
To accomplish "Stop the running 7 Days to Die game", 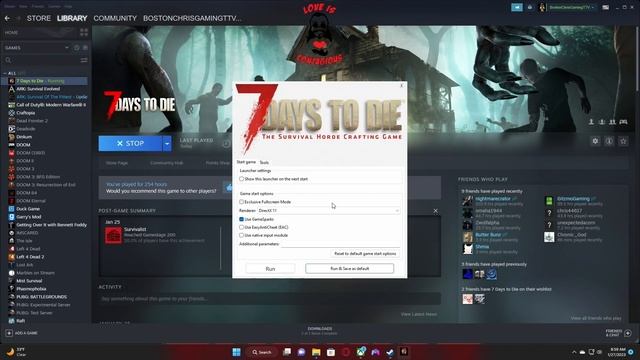I will [130, 144].
